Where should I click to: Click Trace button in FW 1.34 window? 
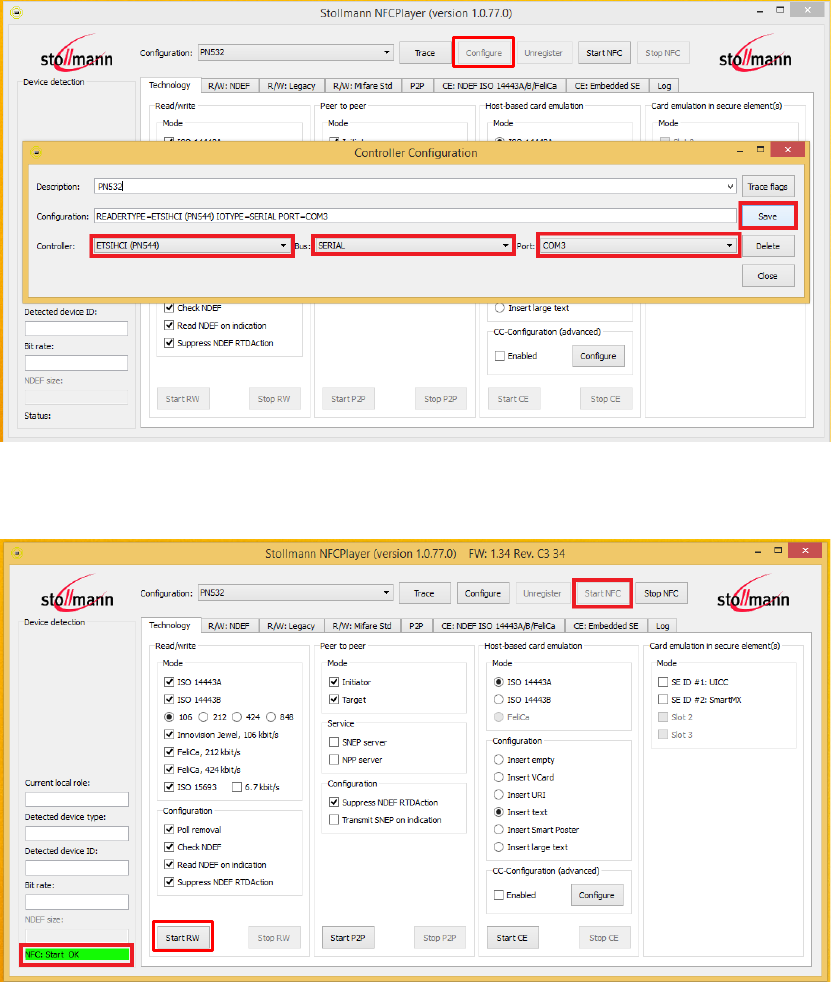[424, 593]
